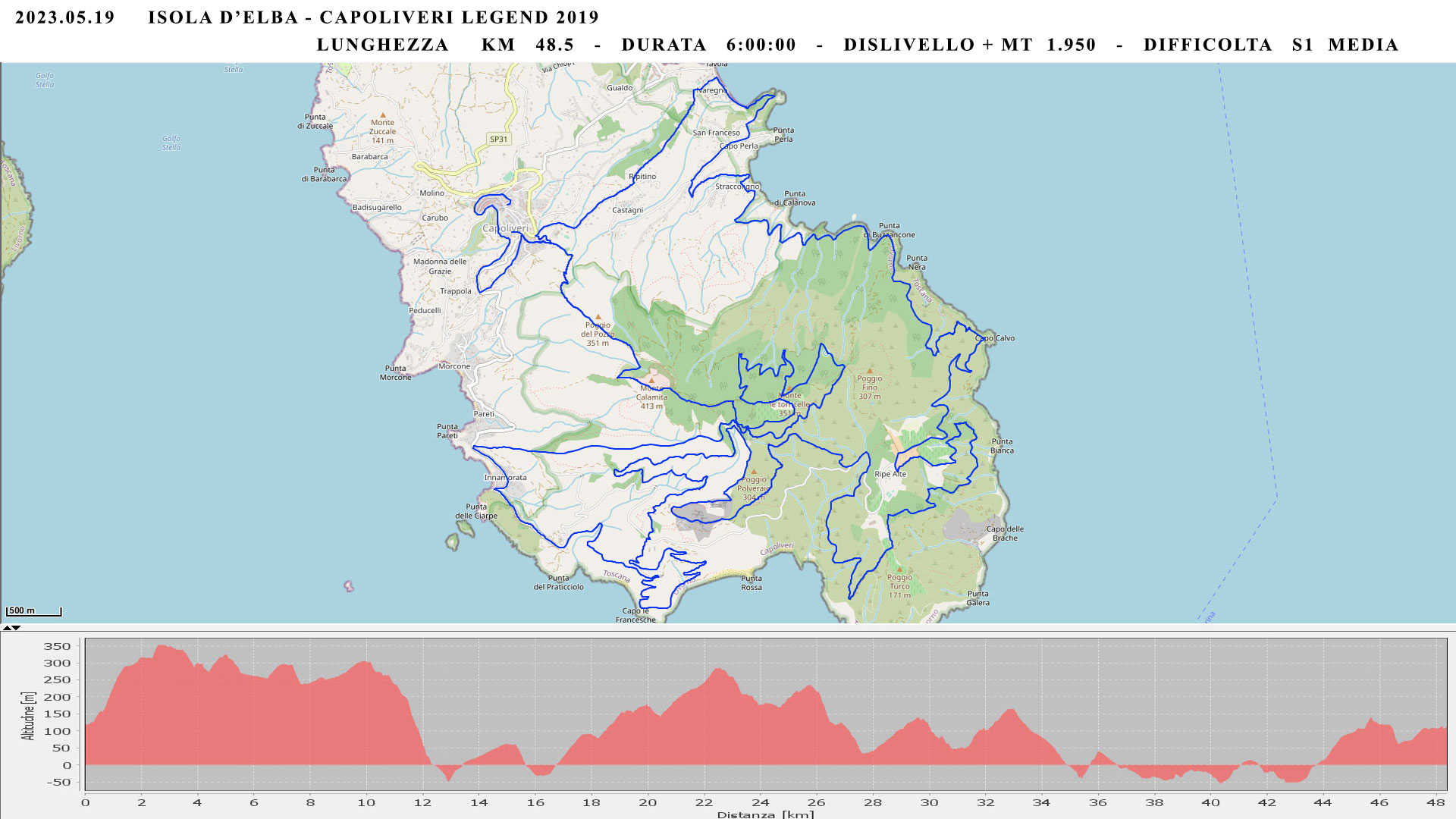This screenshot has width=1456, height=819.
Task: Click the Castagni place label
Action: tap(627, 210)
